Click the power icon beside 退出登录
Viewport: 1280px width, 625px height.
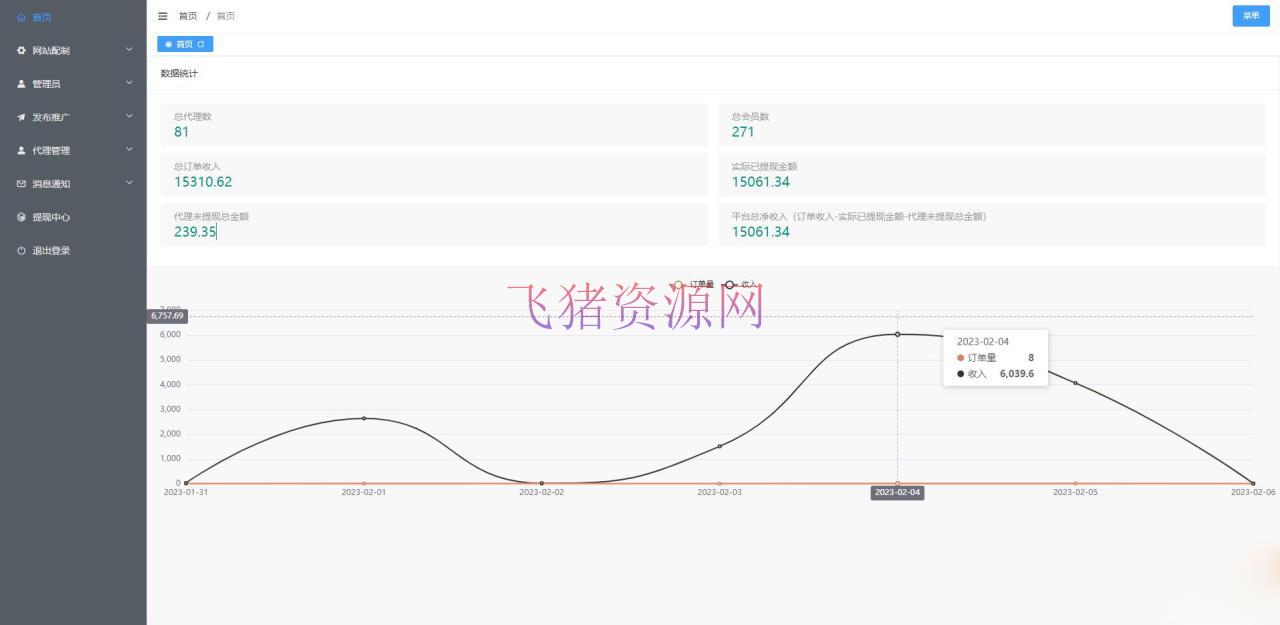(20, 250)
